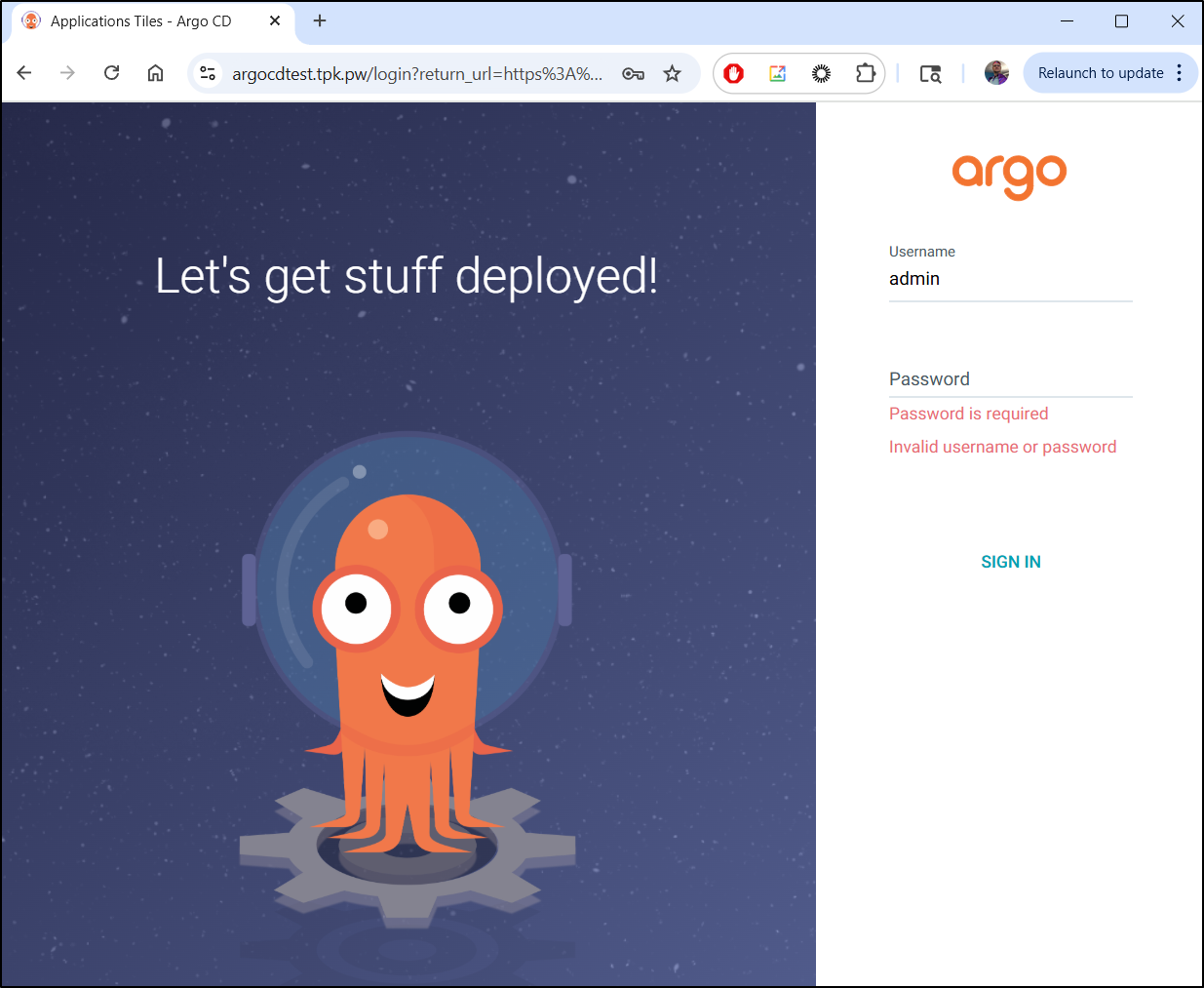This screenshot has height=988, width=1204.
Task: Open the saved passwords key icon
Action: point(633,73)
